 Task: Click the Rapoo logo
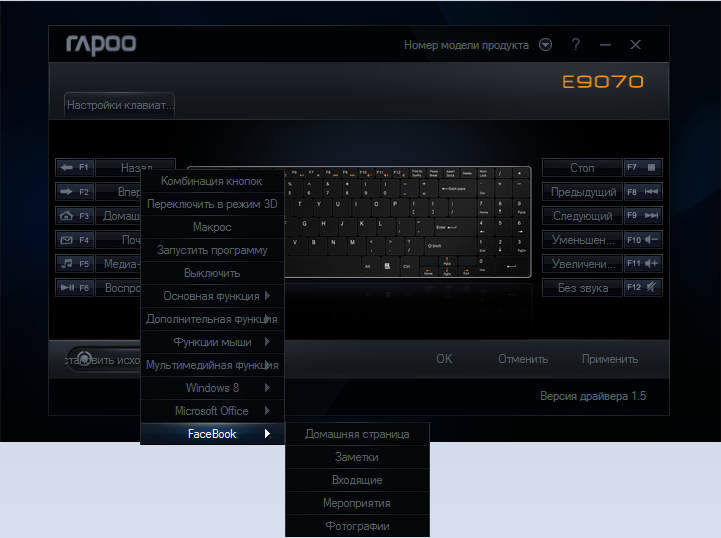101,45
